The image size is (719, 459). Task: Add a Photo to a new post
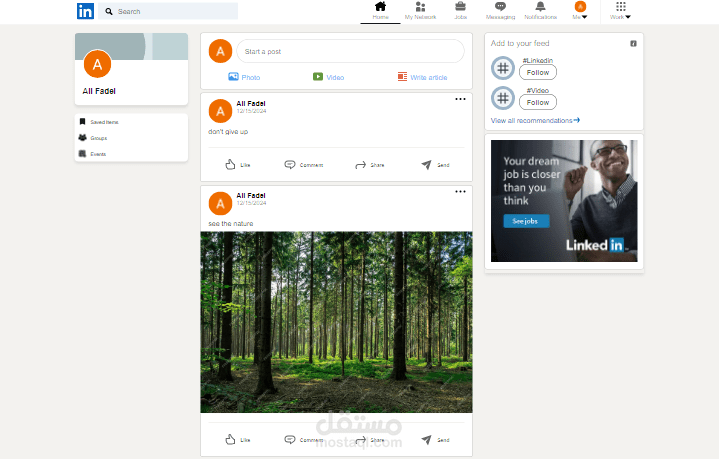(x=244, y=77)
